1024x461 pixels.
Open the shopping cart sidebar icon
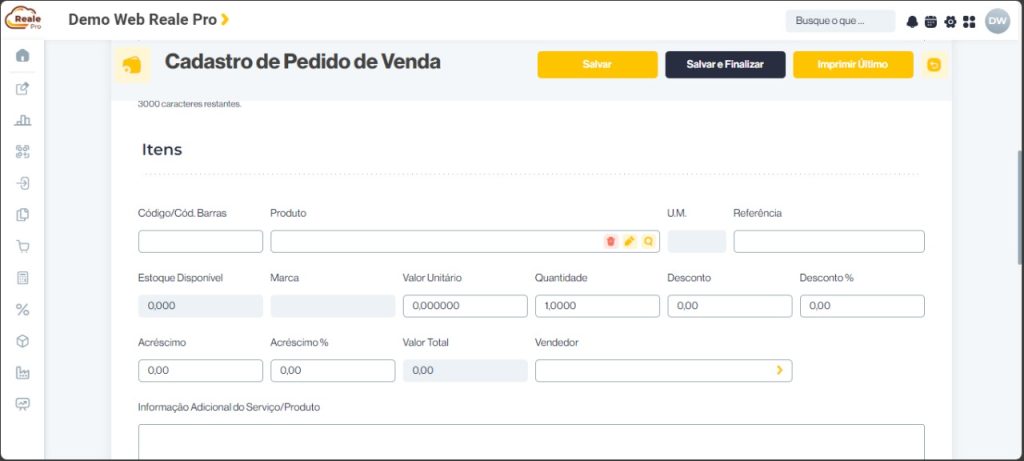pos(23,246)
